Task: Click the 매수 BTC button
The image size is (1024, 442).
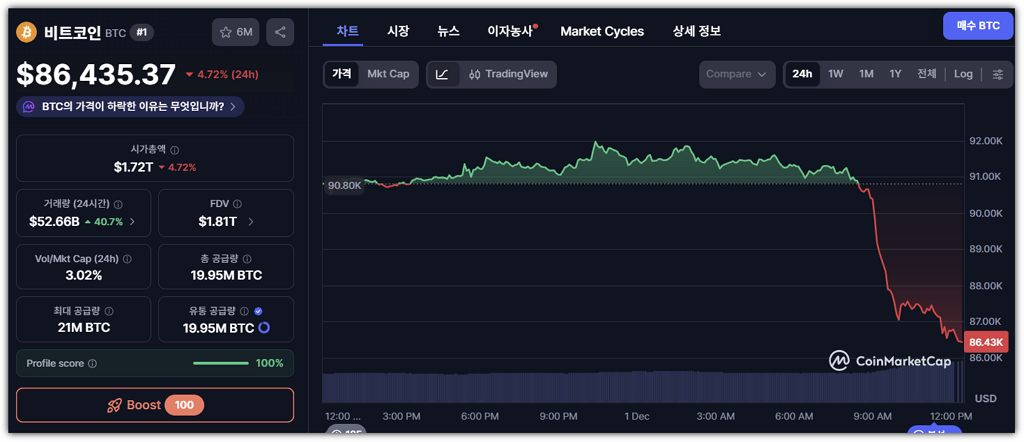Action: [x=978, y=26]
